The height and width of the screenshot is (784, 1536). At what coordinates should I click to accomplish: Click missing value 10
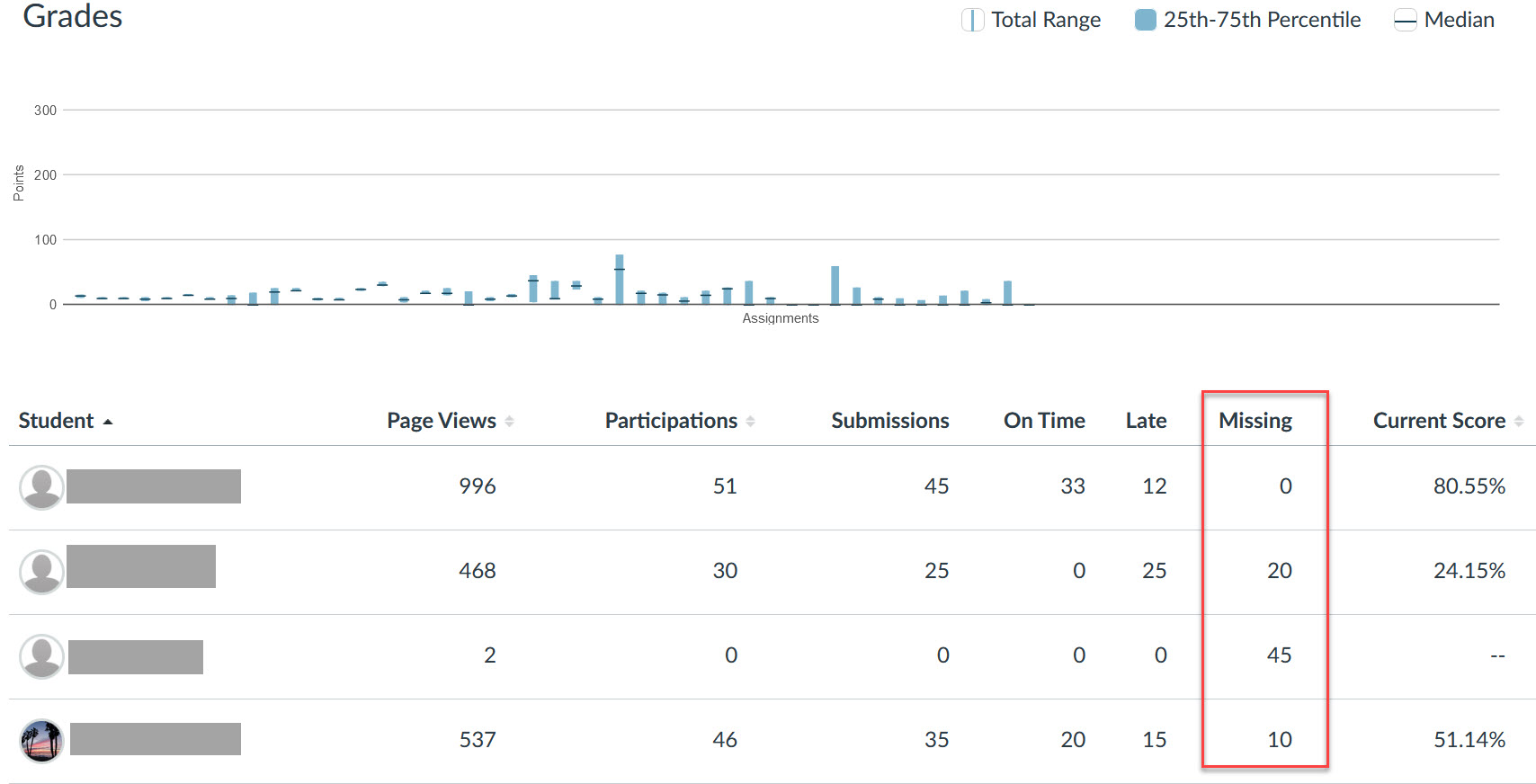(1280, 740)
